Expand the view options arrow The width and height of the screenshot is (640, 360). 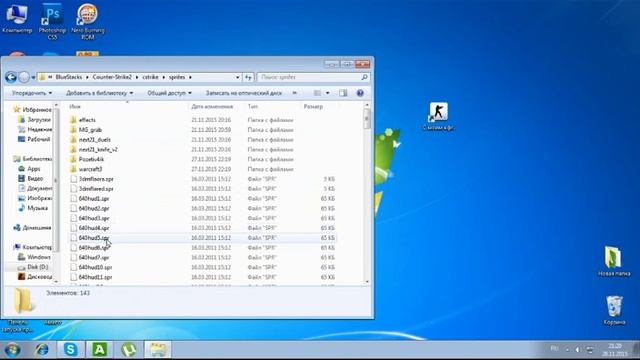coord(327,93)
